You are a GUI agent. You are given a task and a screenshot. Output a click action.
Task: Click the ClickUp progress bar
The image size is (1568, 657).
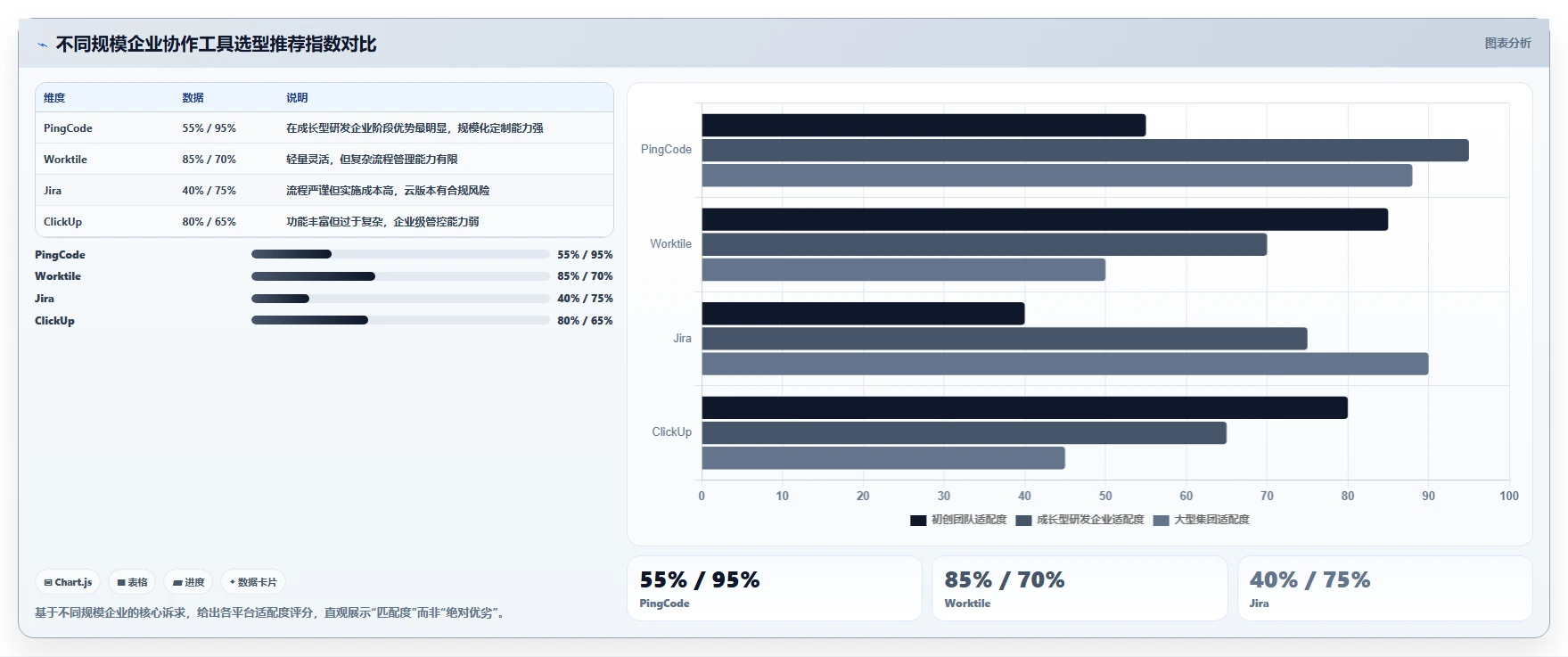(x=400, y=320)
